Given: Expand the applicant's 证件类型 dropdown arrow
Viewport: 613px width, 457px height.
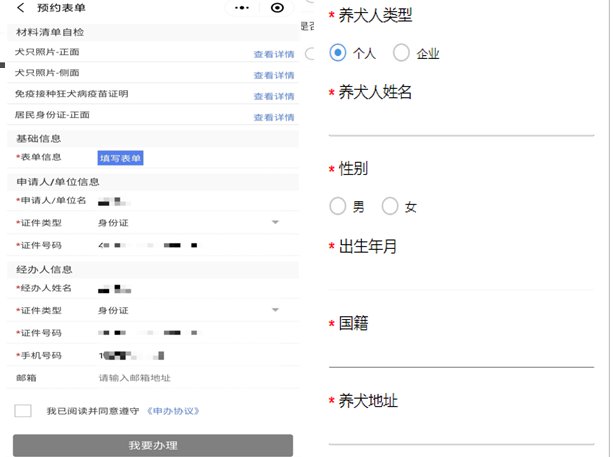Looking at the screenshot, I should point(275,222).
